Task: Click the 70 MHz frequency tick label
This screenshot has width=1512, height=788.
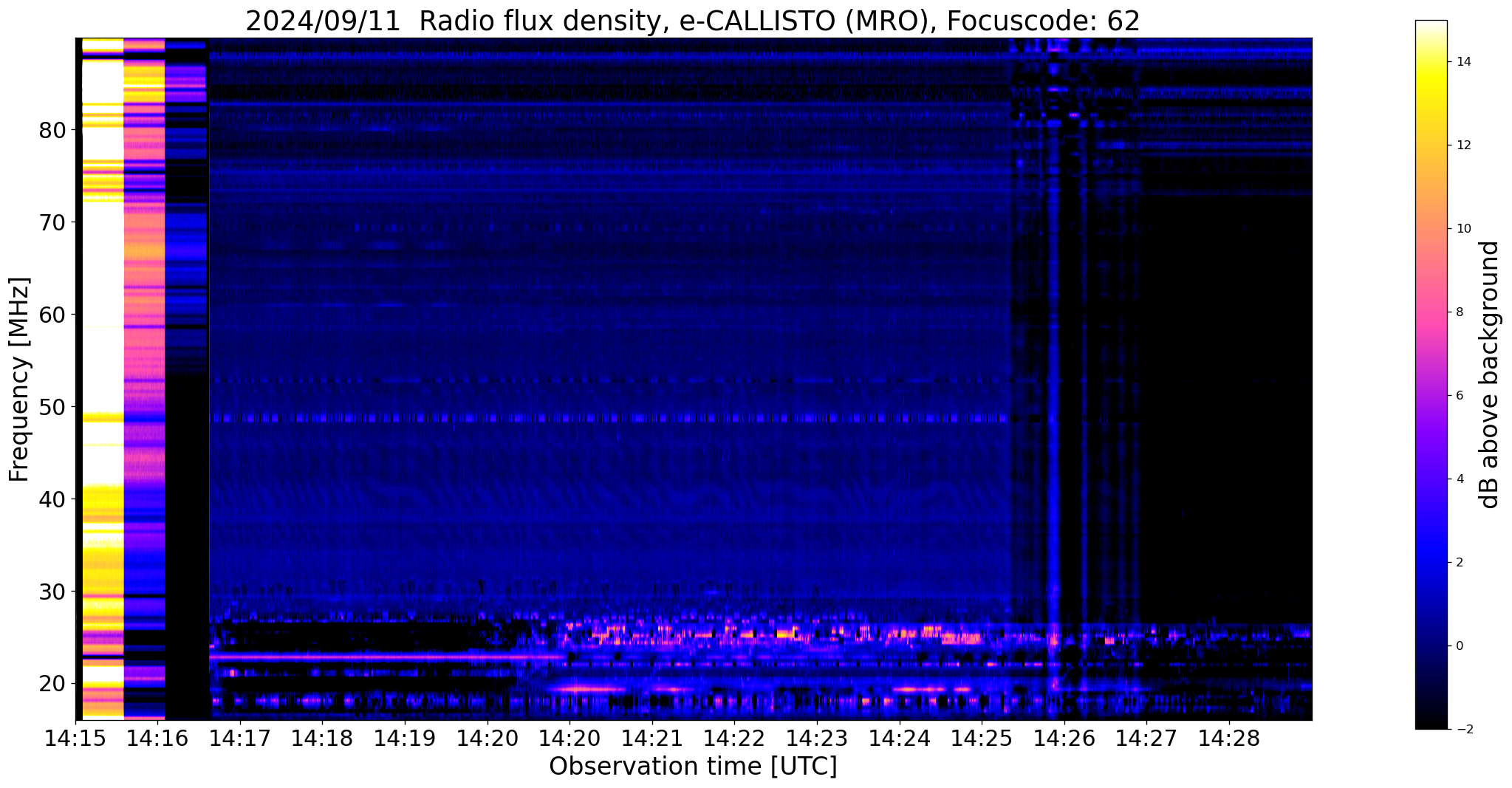Action: click(x=52, y=223)
